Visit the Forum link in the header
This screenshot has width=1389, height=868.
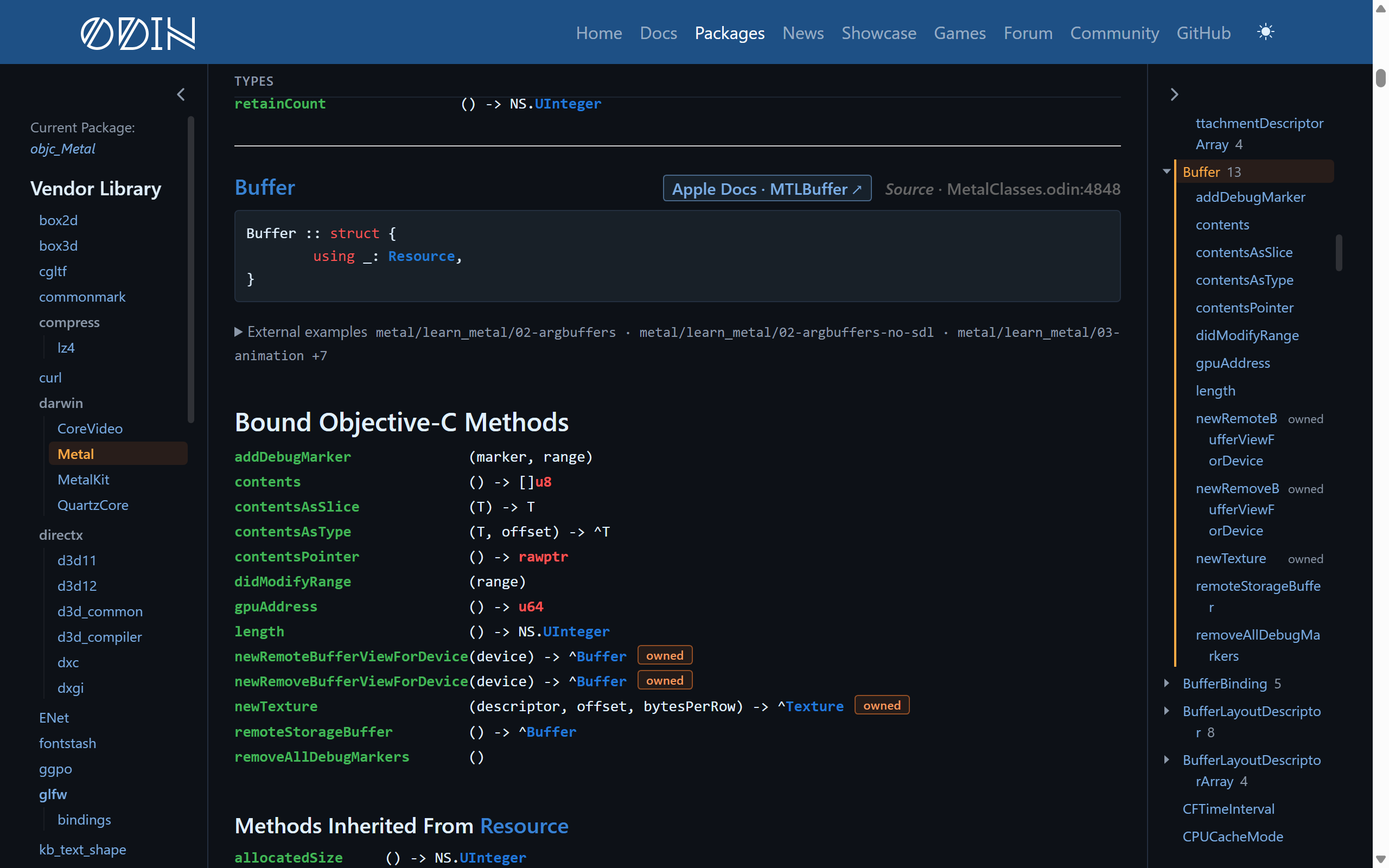pyautogui.click(x=1028, y=33)
